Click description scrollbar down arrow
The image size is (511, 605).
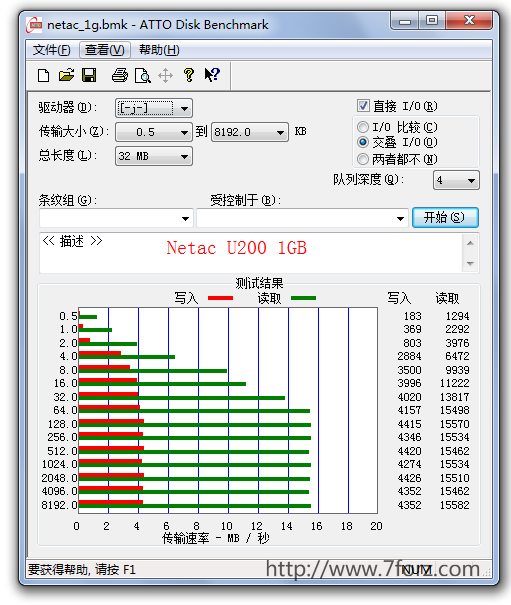[470, 264]
